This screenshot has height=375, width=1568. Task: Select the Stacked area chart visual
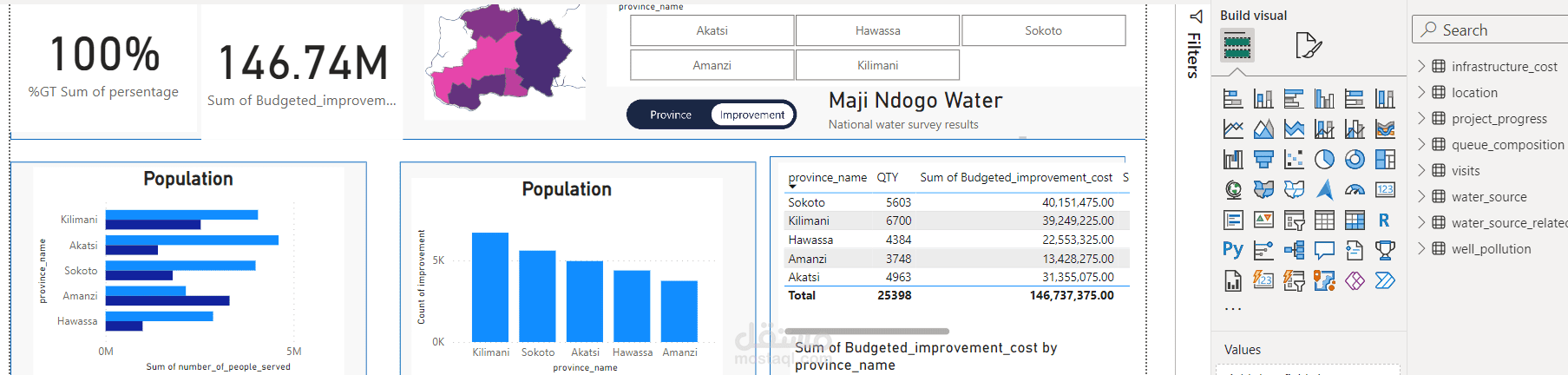1294,129
